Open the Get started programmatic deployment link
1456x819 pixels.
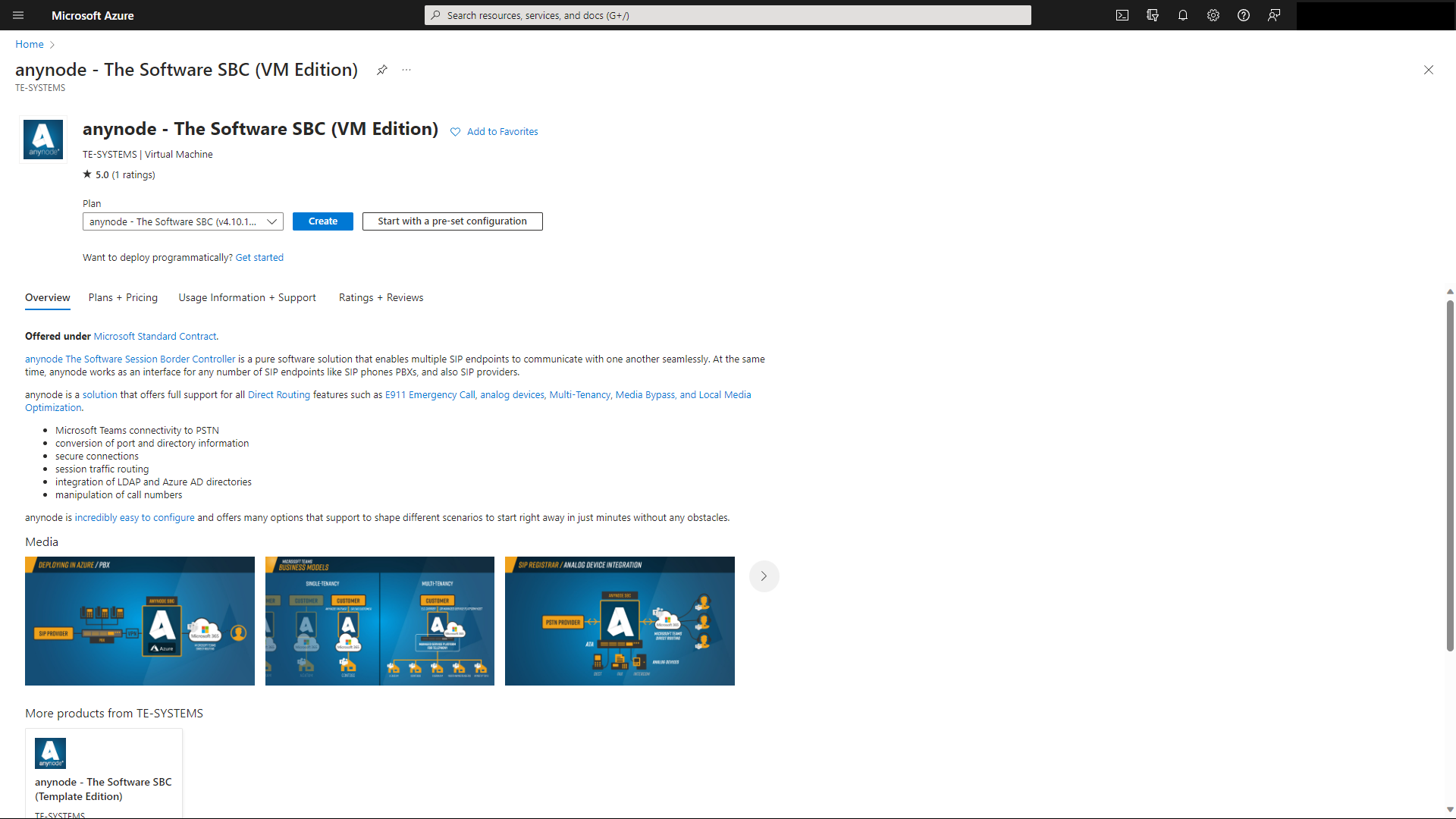[259, 258]
